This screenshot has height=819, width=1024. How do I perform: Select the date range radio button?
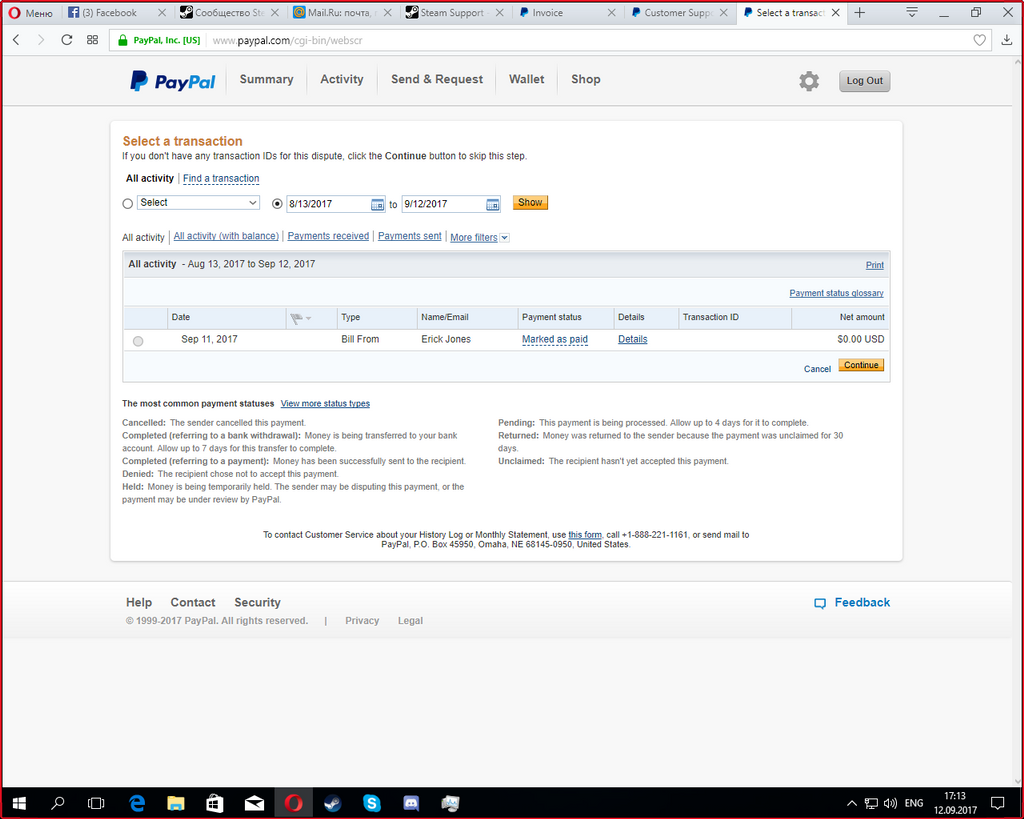(x=277, y=204)
